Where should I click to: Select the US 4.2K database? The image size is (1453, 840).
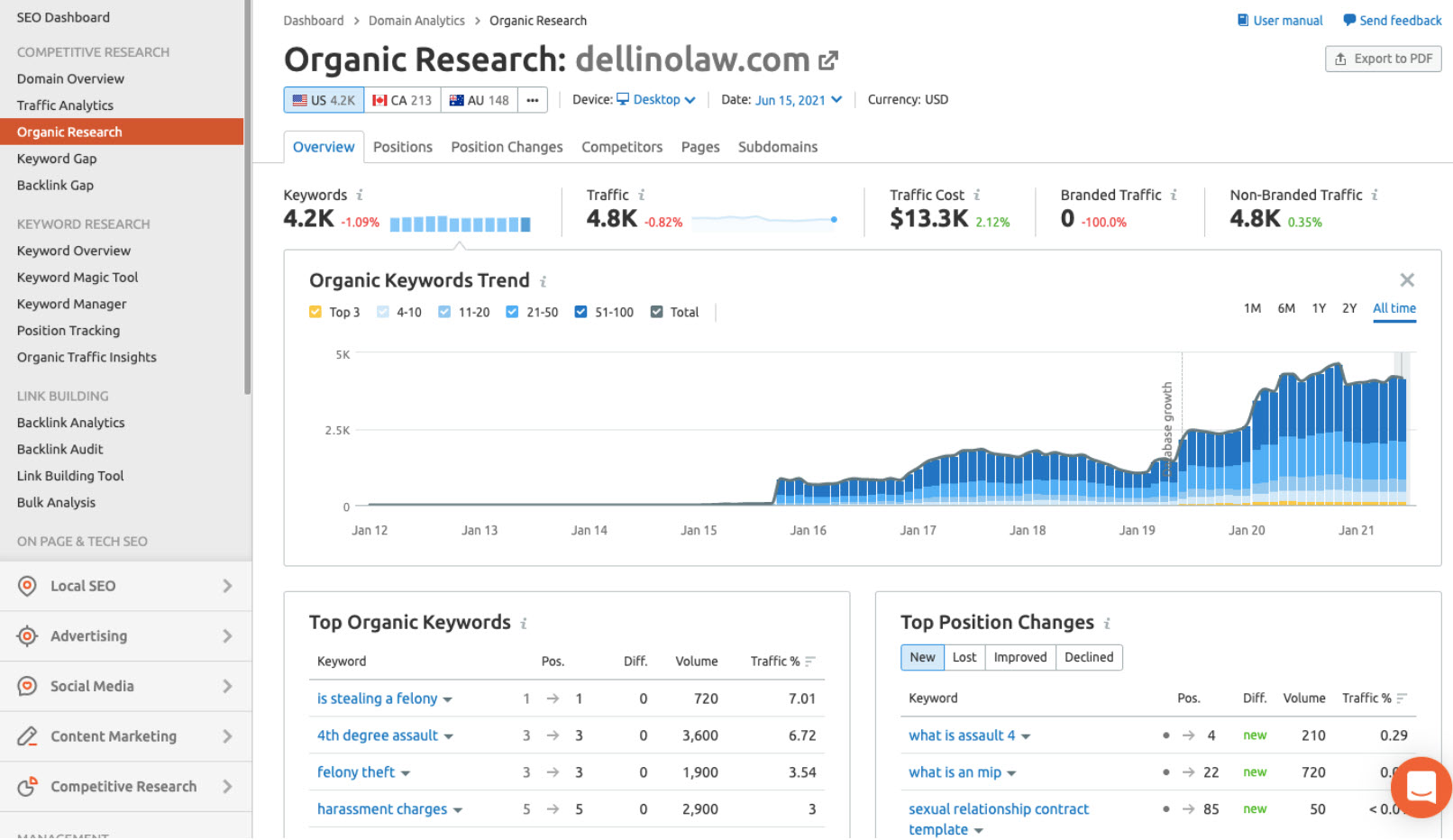point(324,100)
